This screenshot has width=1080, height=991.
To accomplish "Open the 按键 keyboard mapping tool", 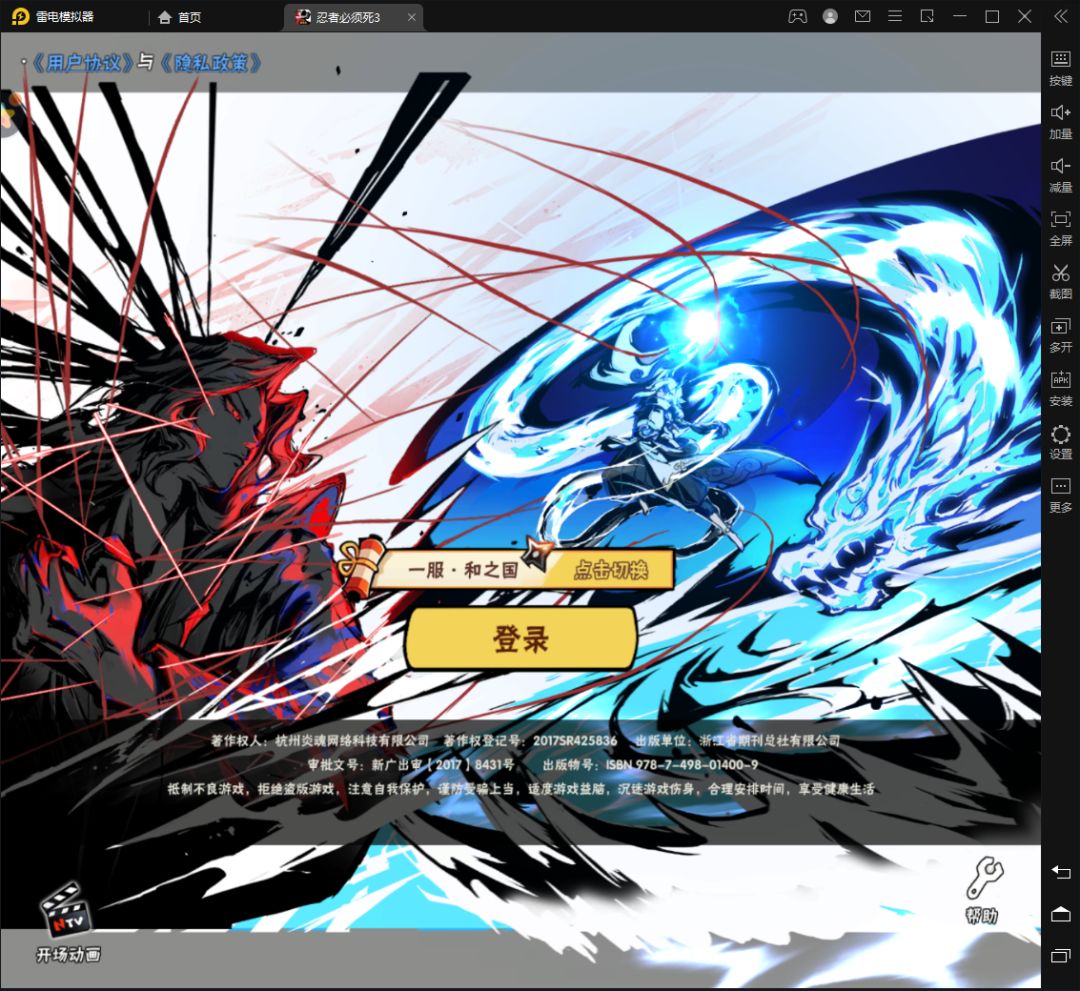I will pyautogui.click(x=1060, y=67).
